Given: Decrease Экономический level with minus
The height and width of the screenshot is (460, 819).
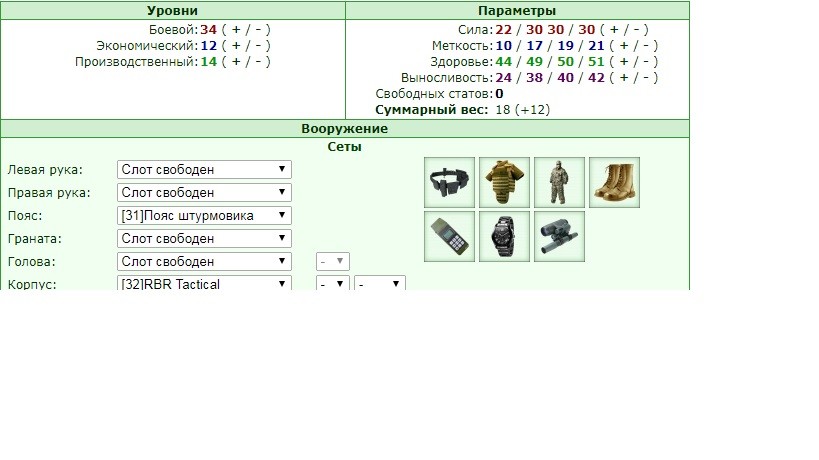Looking at the screenshot, I should coord(259,46).
